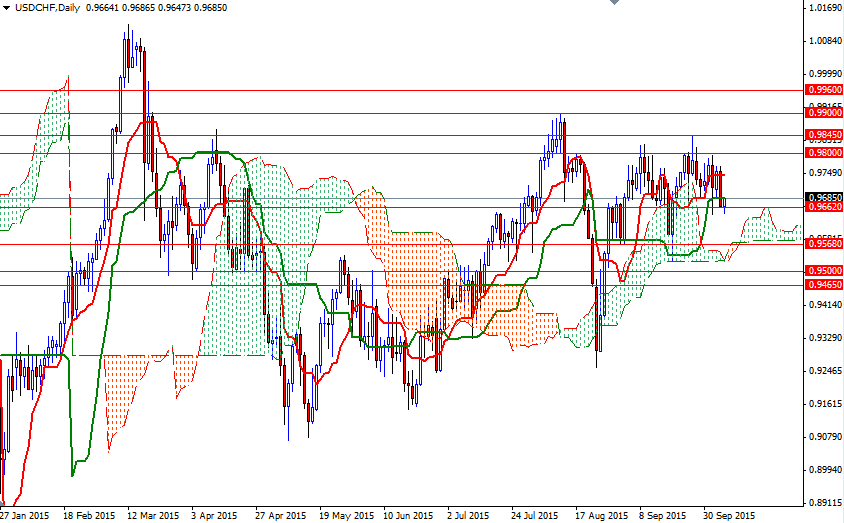
Task: Click the current price 0.9685 black label
Action: pyautogui.click(x=824, y=198)
